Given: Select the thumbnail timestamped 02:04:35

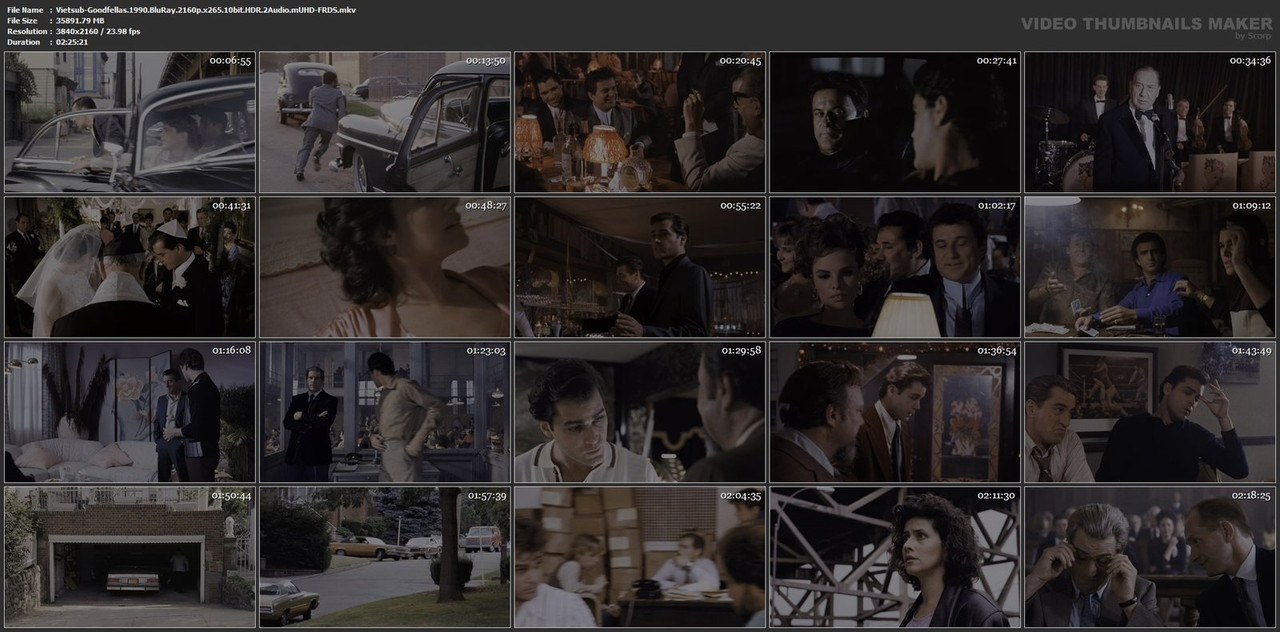Looking at the screenshot, I should coord(640,557).
